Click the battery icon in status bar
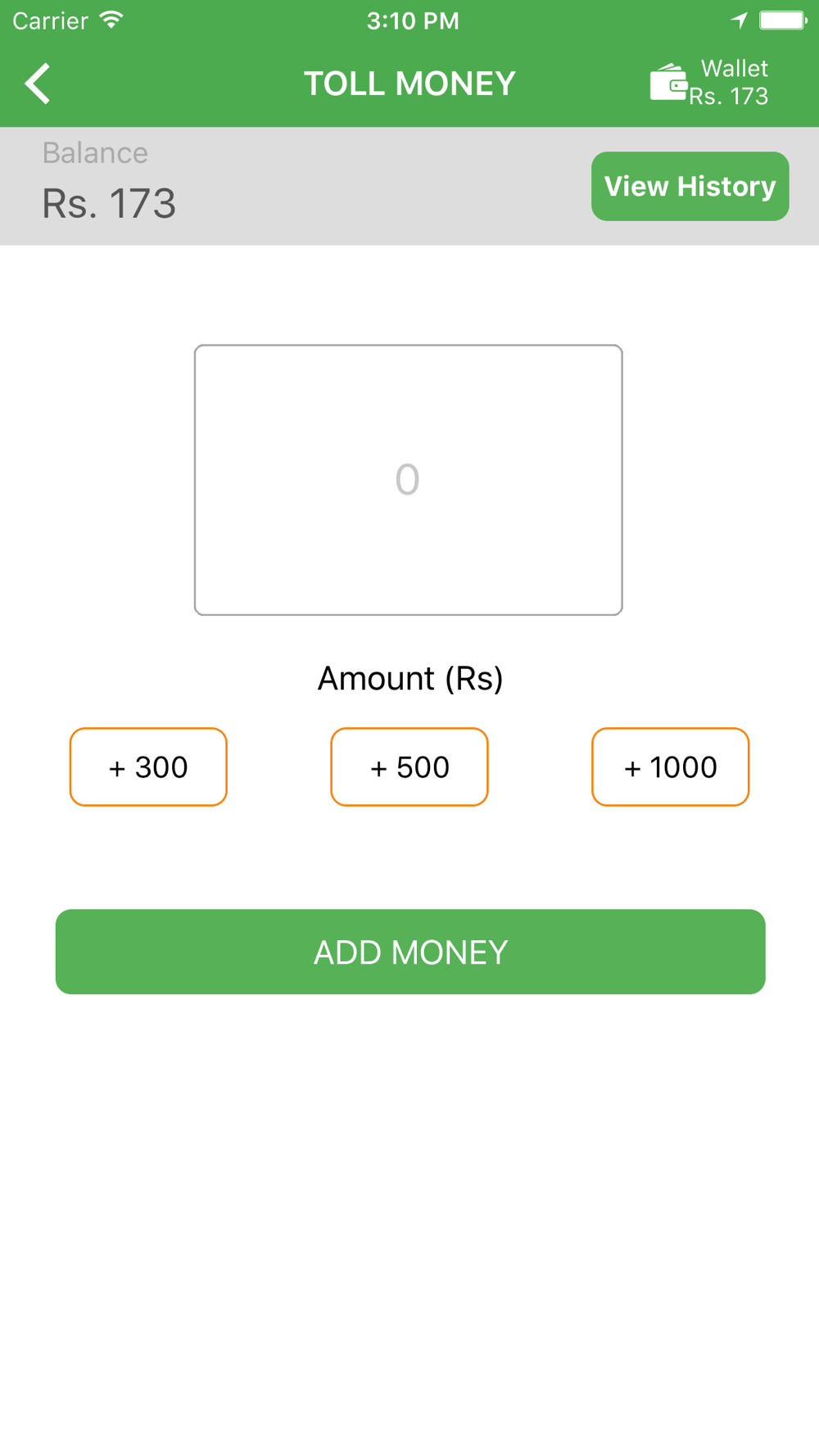Screen dimensions: 819x1456 pos(782,20)
